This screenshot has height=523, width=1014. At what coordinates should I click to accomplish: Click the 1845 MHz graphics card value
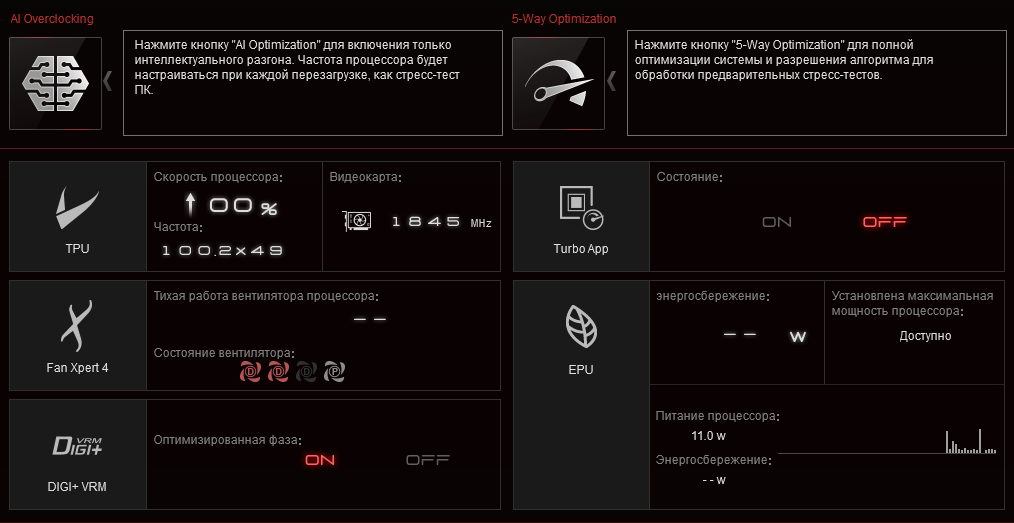coord(442,222)
